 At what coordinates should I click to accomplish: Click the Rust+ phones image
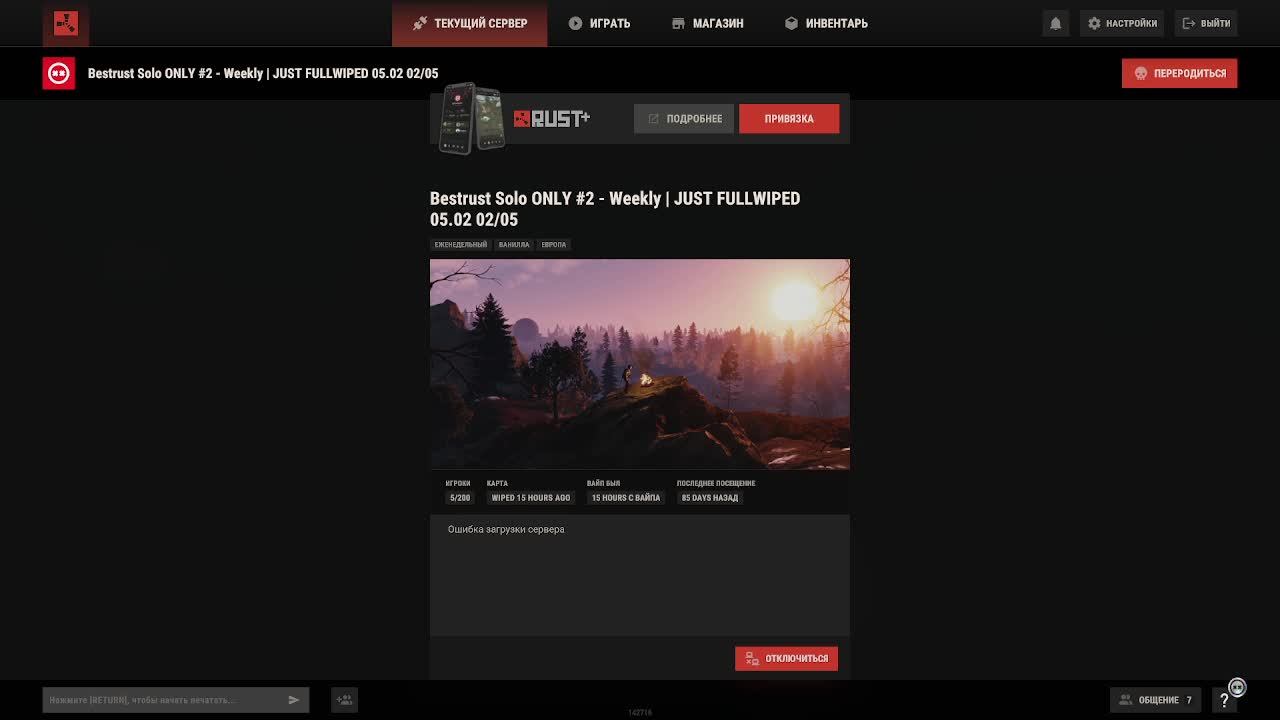point(473,118)
